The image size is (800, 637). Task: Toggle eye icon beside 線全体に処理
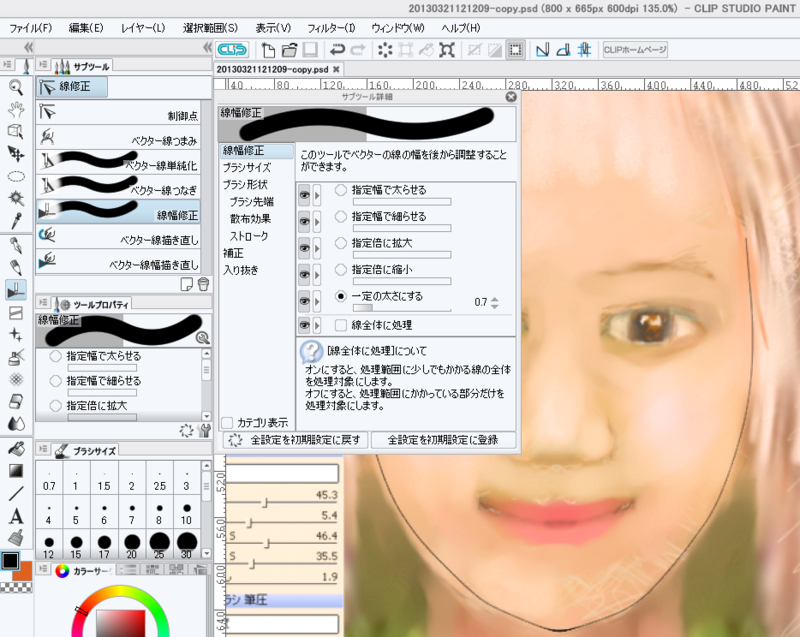pos(304,325)
